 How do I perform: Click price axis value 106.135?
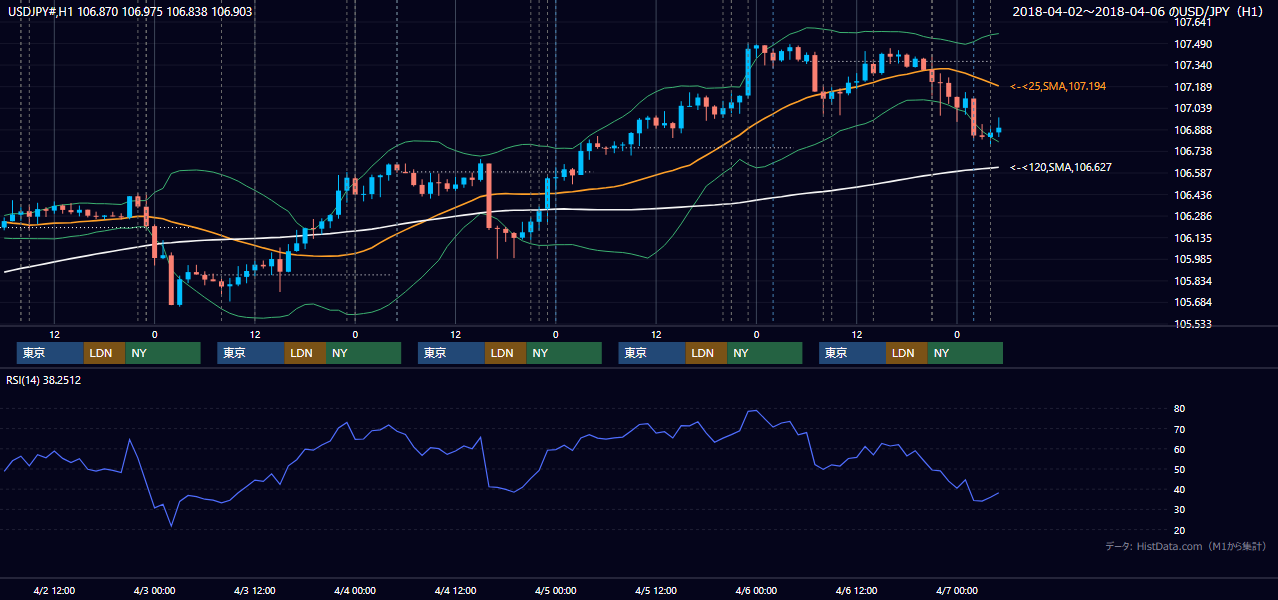pos(1194,238)
